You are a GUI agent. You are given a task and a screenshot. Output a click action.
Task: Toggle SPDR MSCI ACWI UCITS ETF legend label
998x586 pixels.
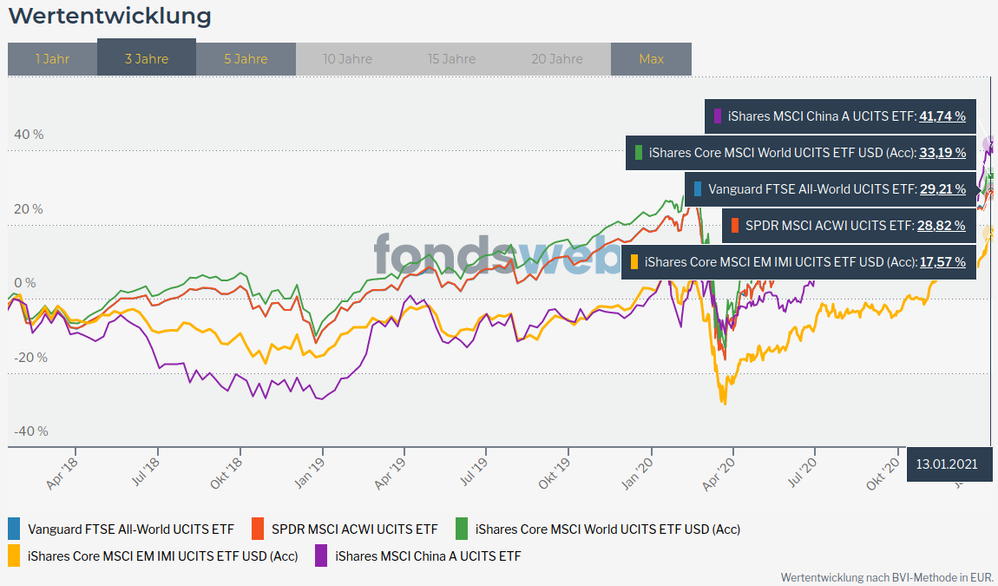pos(354,528)
